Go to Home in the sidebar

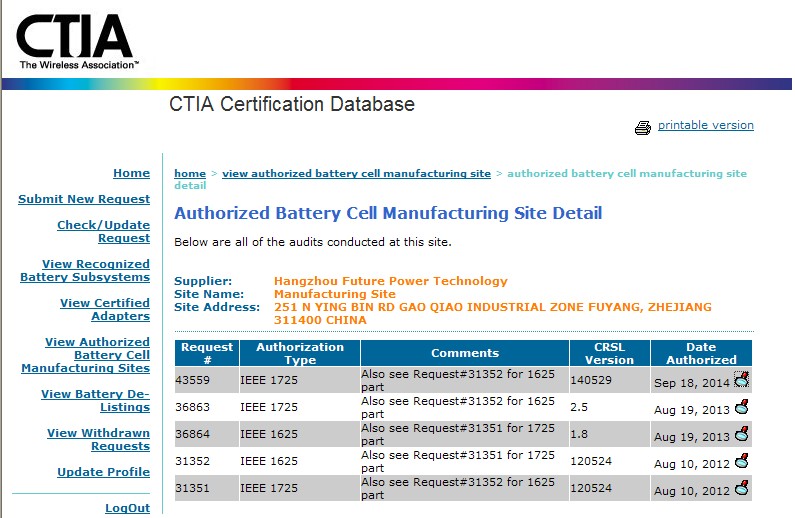[131, 173]
